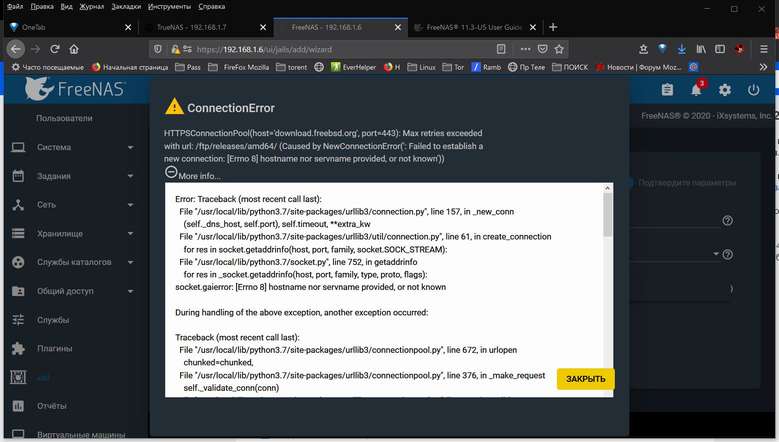Go to the browser Home page
The height and width of the screenshot is (442, 779).
pyautogui.click(x=74, y=49)
